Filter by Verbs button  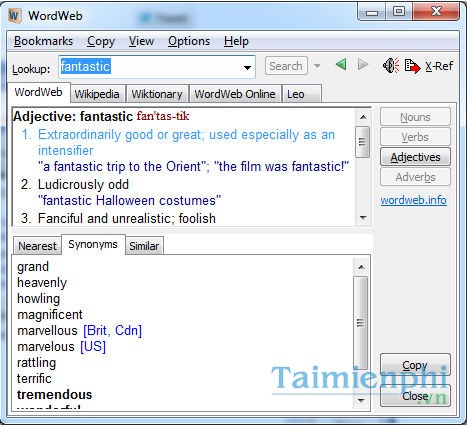pos(415,137)
